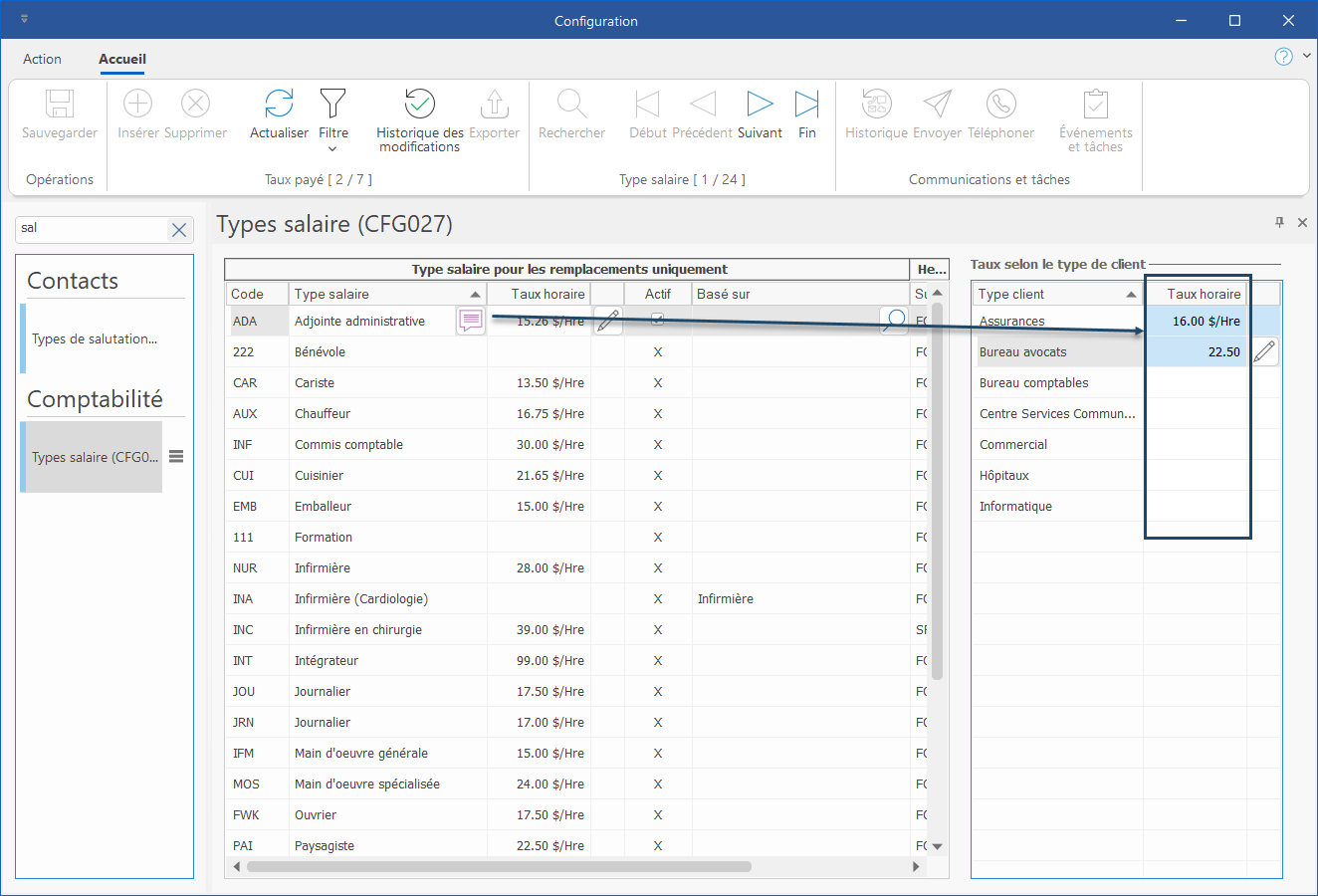Image resolution: width=1318 pixels, height=896 pixels.
Task: Expand the Filtre dropdown arrow
Action: click(332, 149)
